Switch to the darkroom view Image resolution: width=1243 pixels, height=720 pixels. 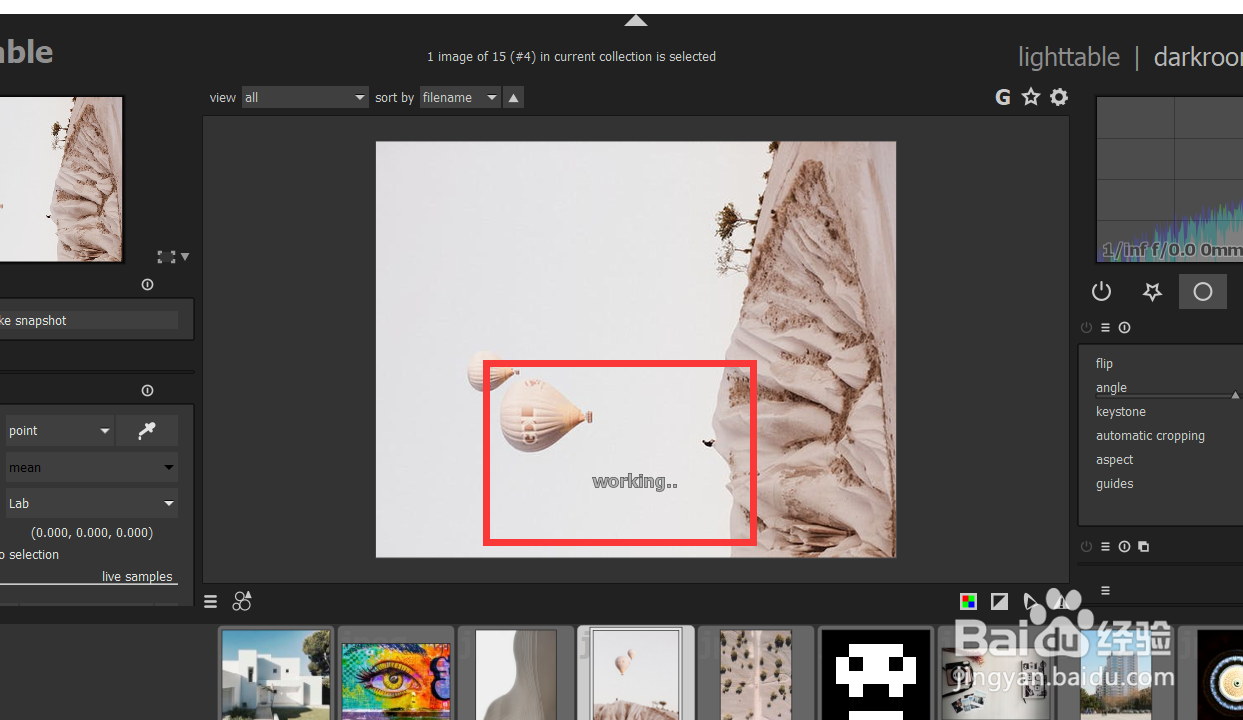[x=1198, y=57]
